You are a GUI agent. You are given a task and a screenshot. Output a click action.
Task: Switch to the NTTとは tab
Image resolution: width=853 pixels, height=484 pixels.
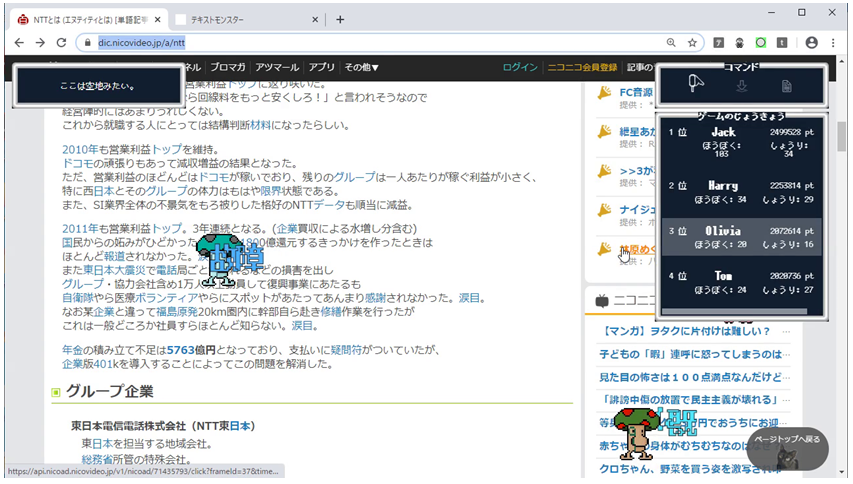88,20
